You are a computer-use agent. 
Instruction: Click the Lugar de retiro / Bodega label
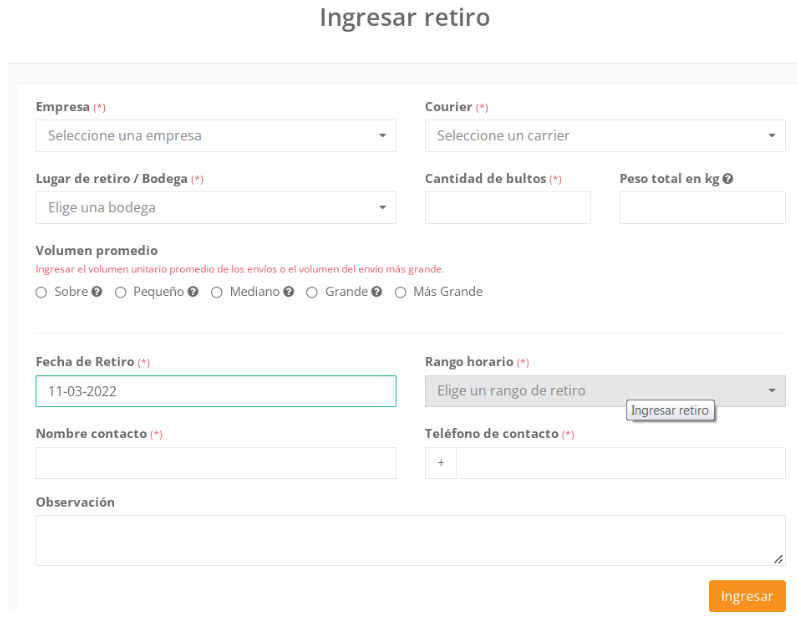click(111, 179)
